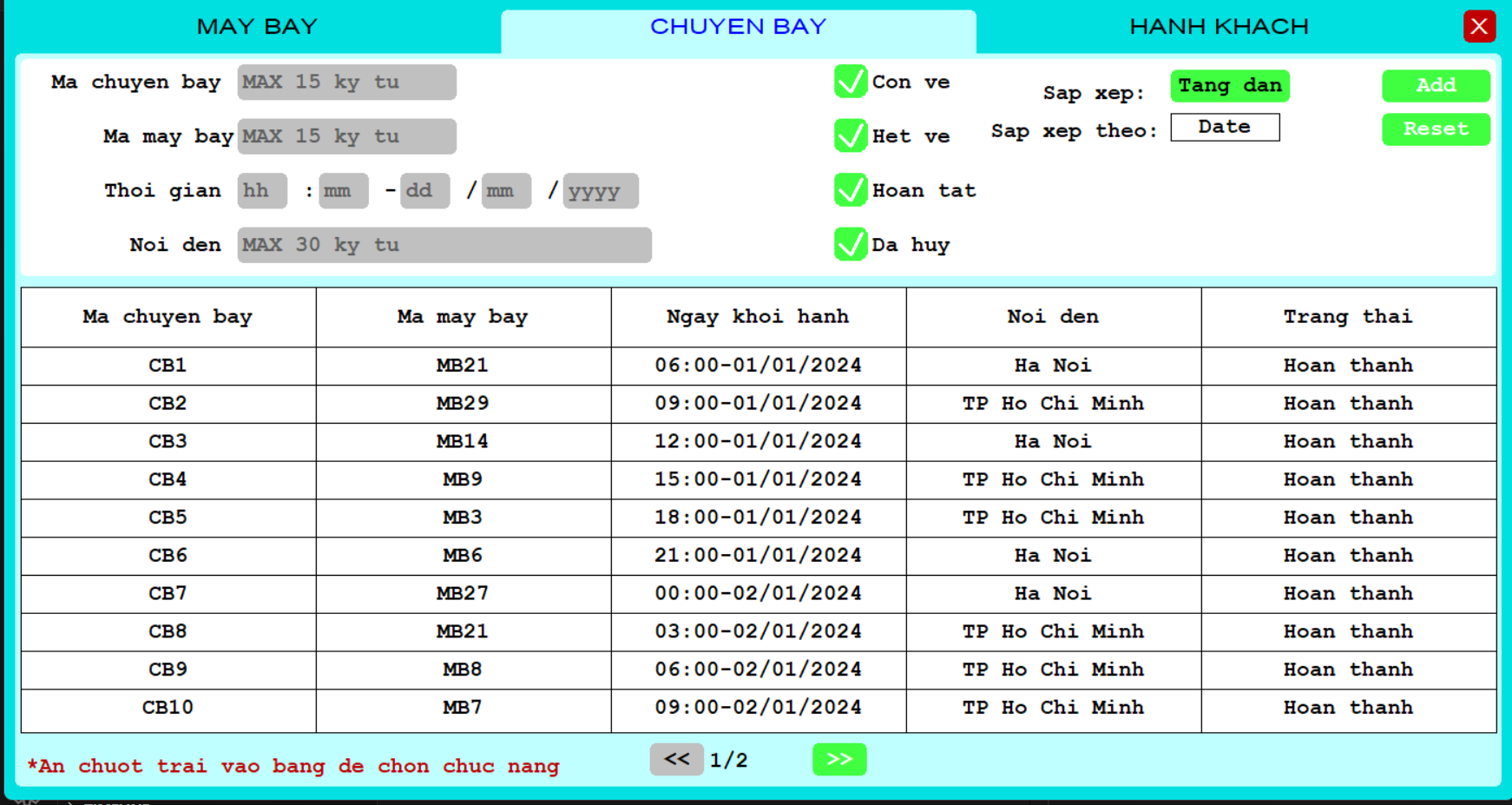
Task: Click departure 06:00-01/01/2024 cell
Action: click(759, 366)
